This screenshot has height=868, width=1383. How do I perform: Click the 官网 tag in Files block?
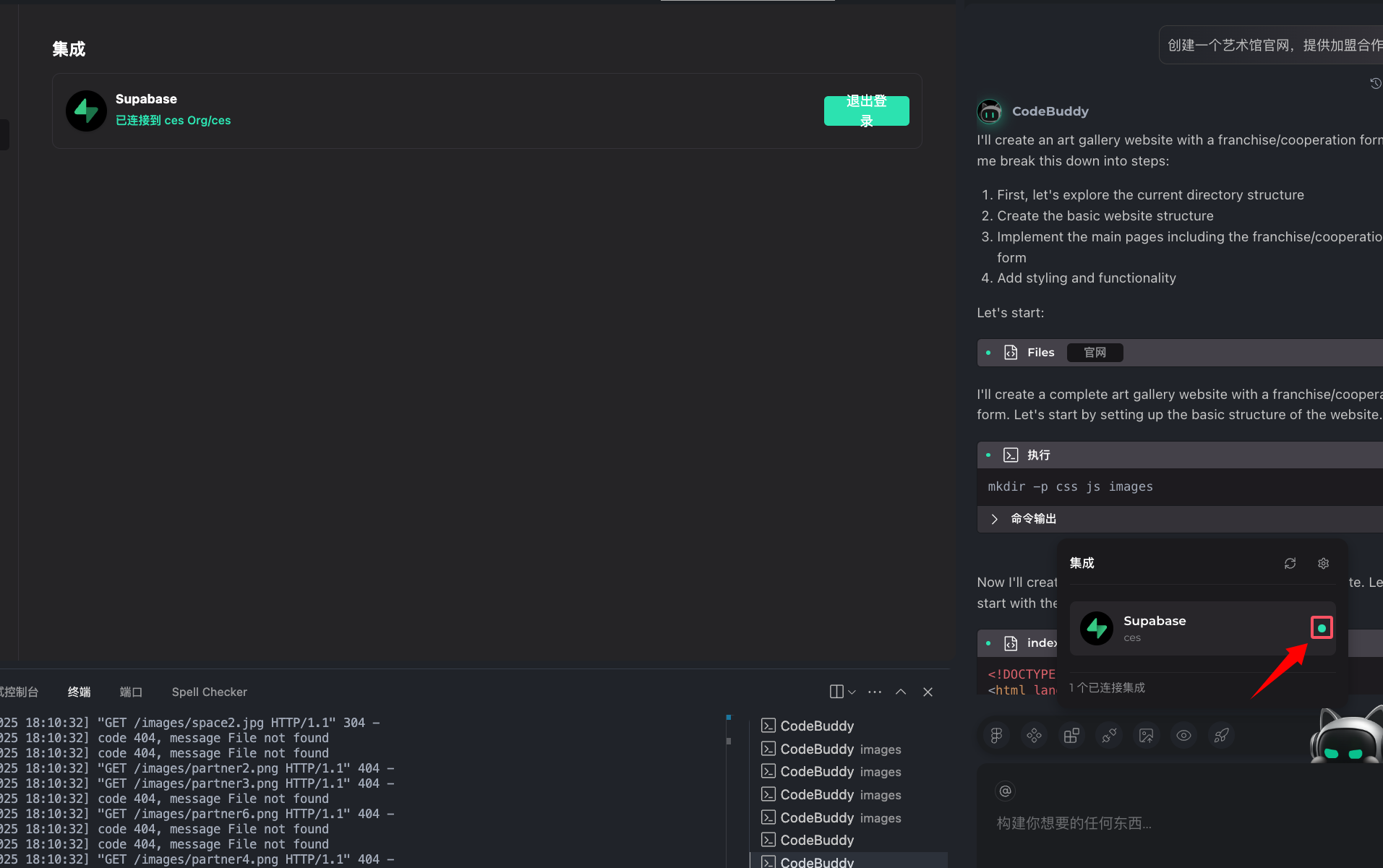(x=1095, y=352)
